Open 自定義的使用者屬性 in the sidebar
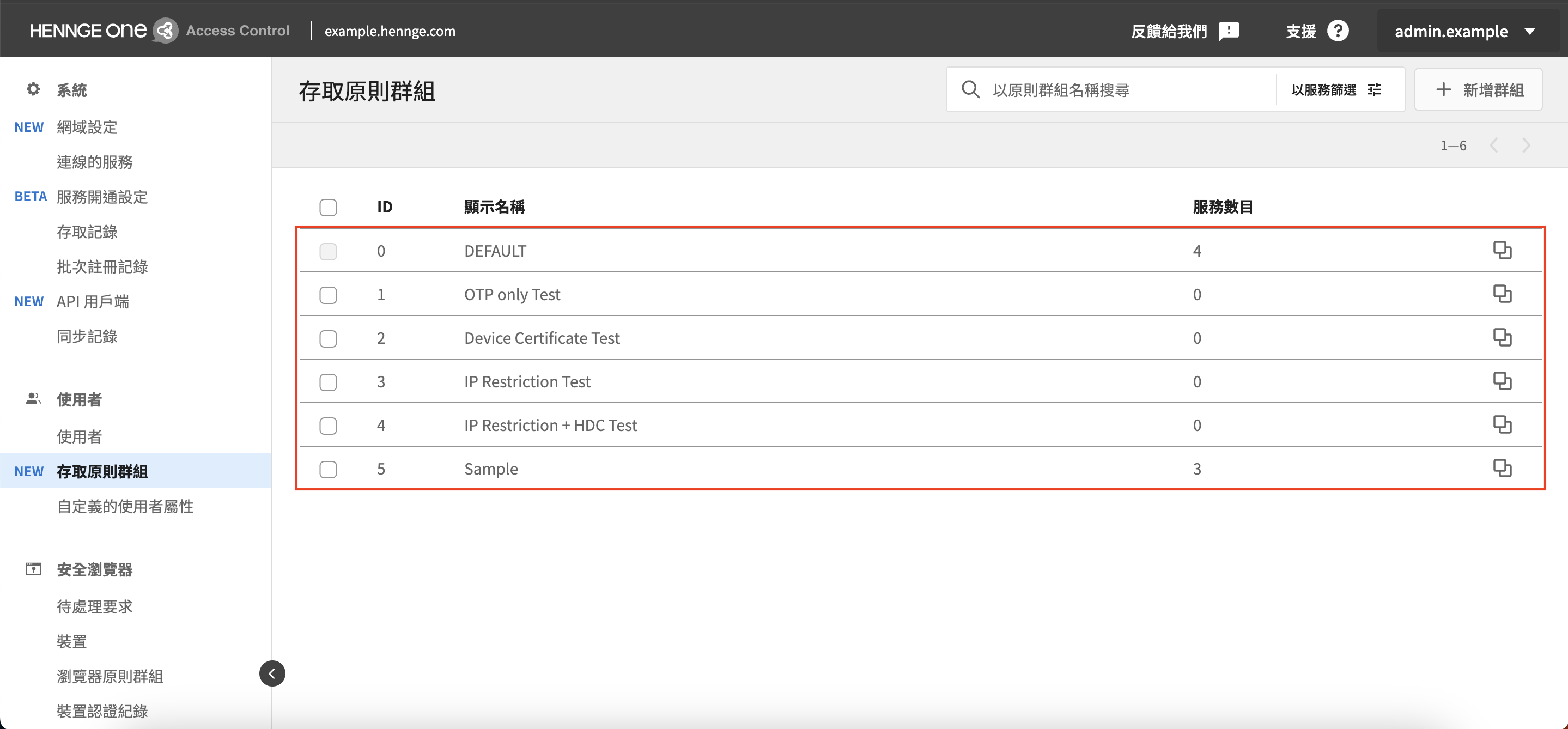Screen dimensions: 1568x729 125,506
